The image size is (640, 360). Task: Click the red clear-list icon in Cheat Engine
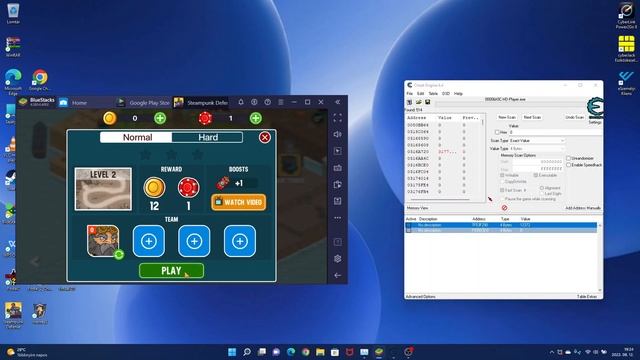504,208
